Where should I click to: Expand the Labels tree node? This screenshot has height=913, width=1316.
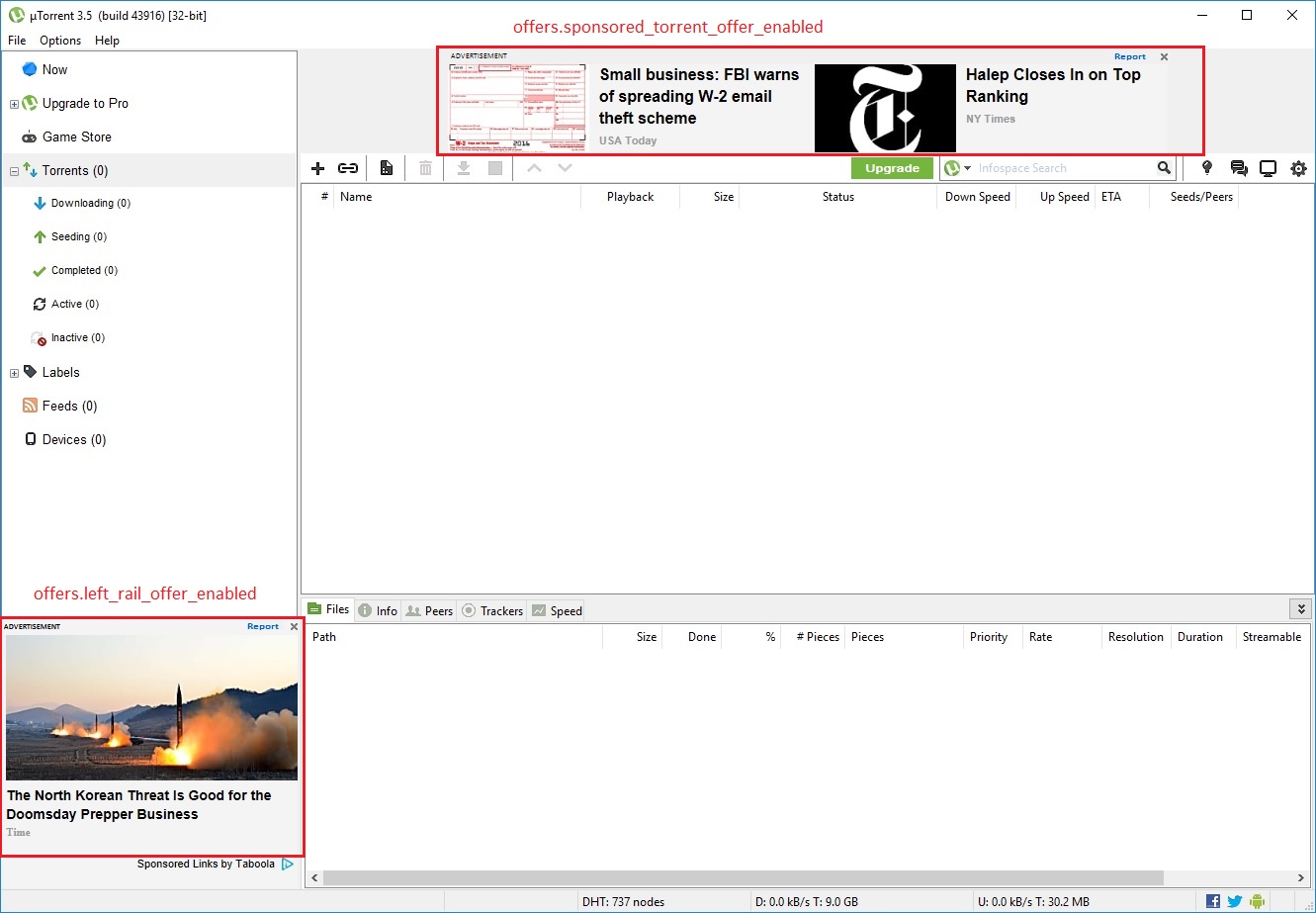pos(14,373)
